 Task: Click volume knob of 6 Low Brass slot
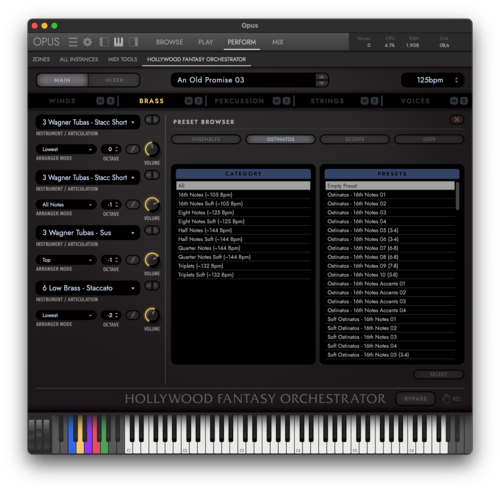tap(152, 315)
